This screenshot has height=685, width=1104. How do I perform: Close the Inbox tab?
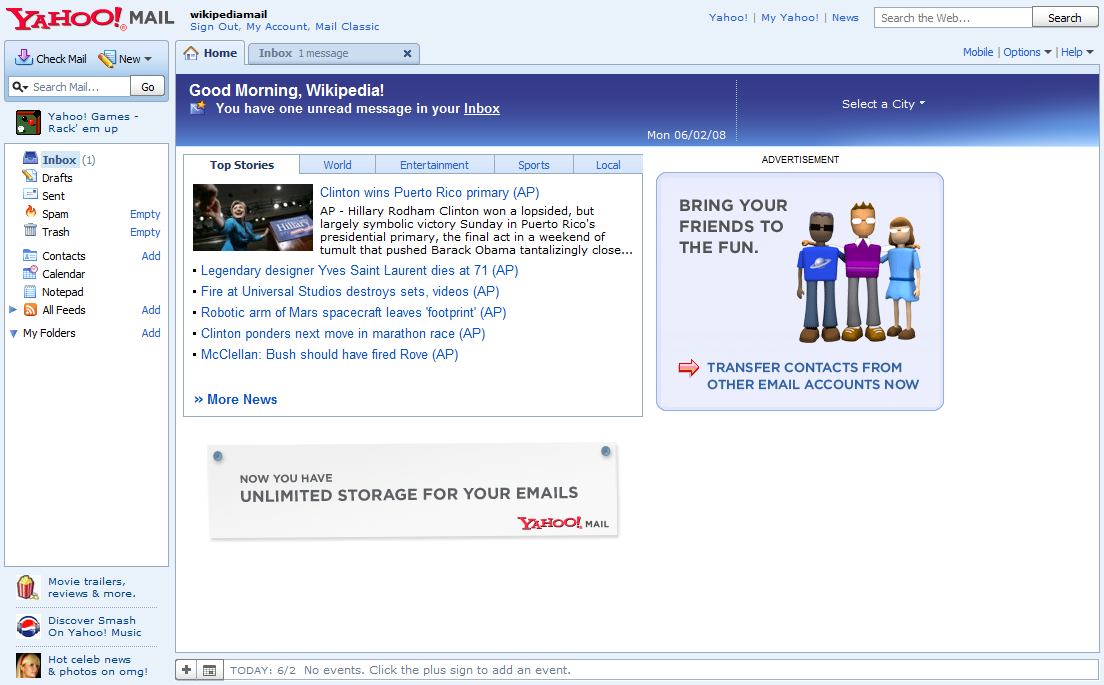(407, 54)
